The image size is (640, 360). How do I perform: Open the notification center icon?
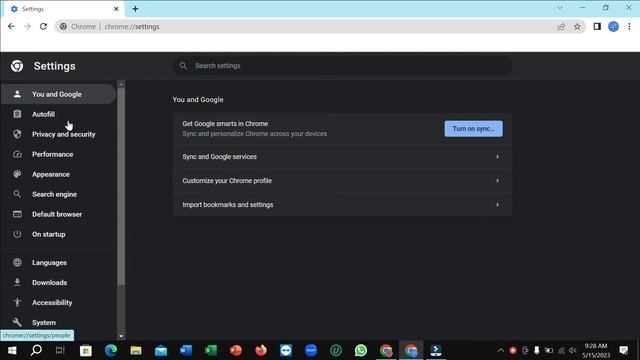(624, 351)
